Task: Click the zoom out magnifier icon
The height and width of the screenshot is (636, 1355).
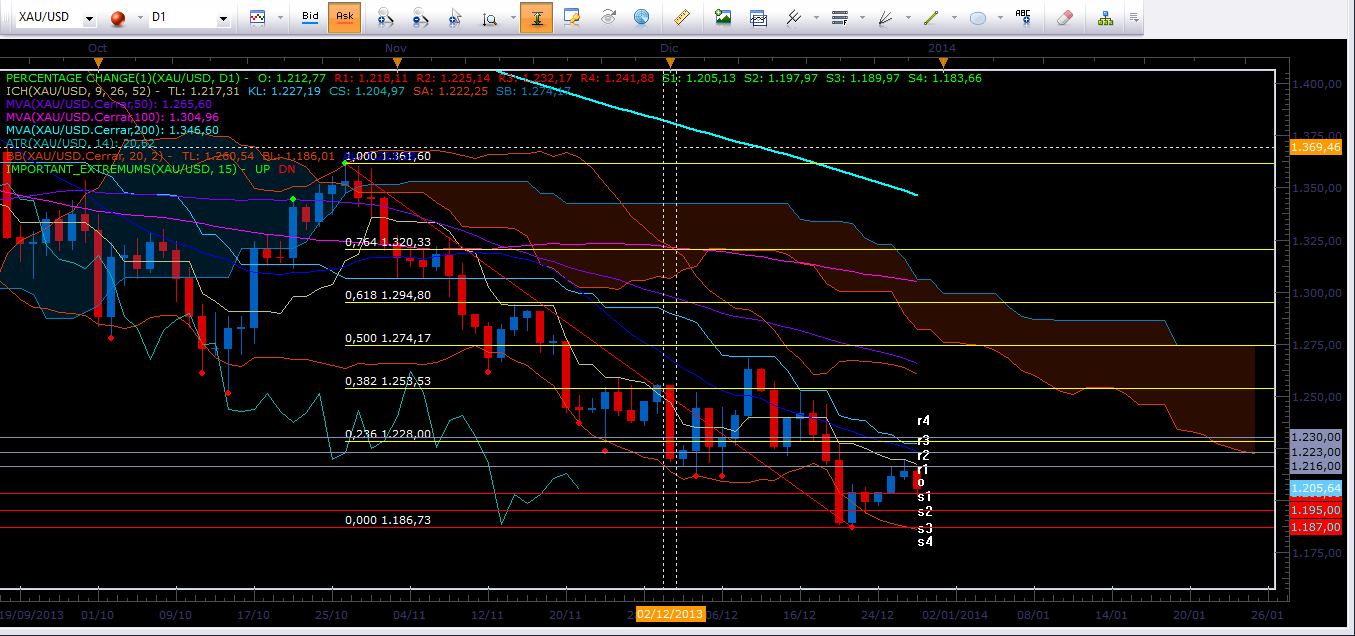Action: point(420,17)
